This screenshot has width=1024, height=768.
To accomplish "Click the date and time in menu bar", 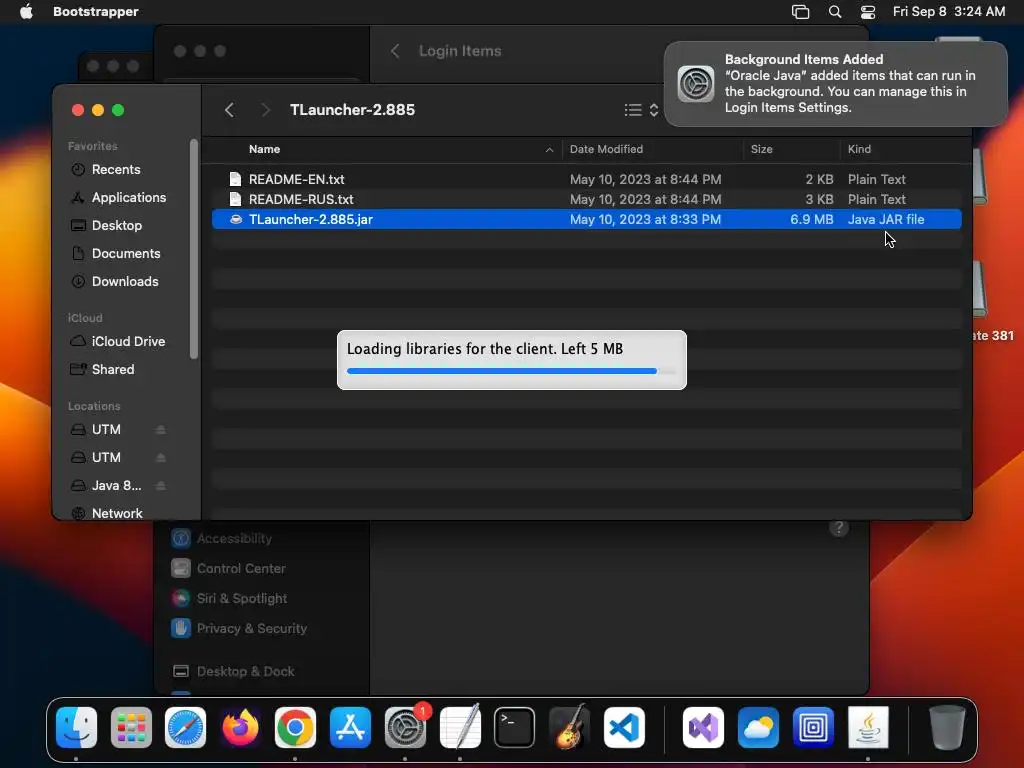I will click(x=949, y=12).
